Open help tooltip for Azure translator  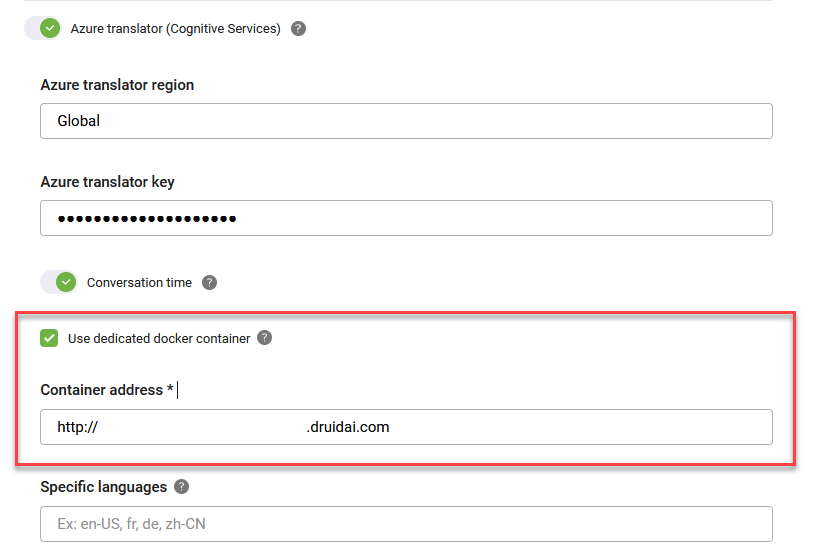298,29
